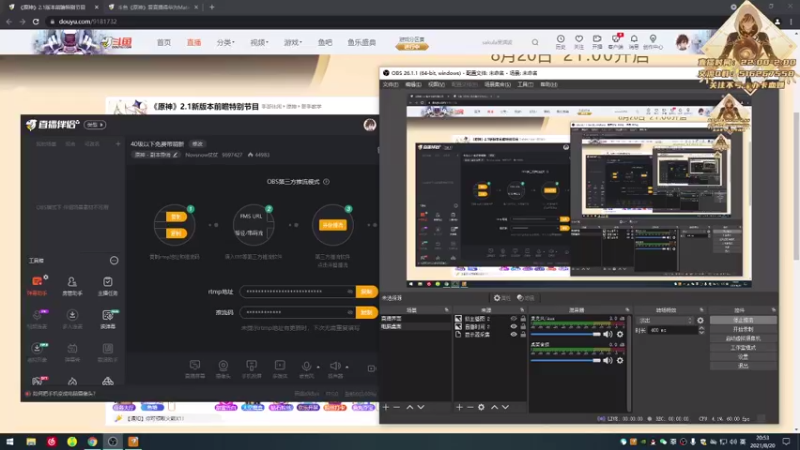Click the microphone icon in Douyu companion
Image resolution: width=800 pixels, height=450 pixels.
[x=306, y=368]
